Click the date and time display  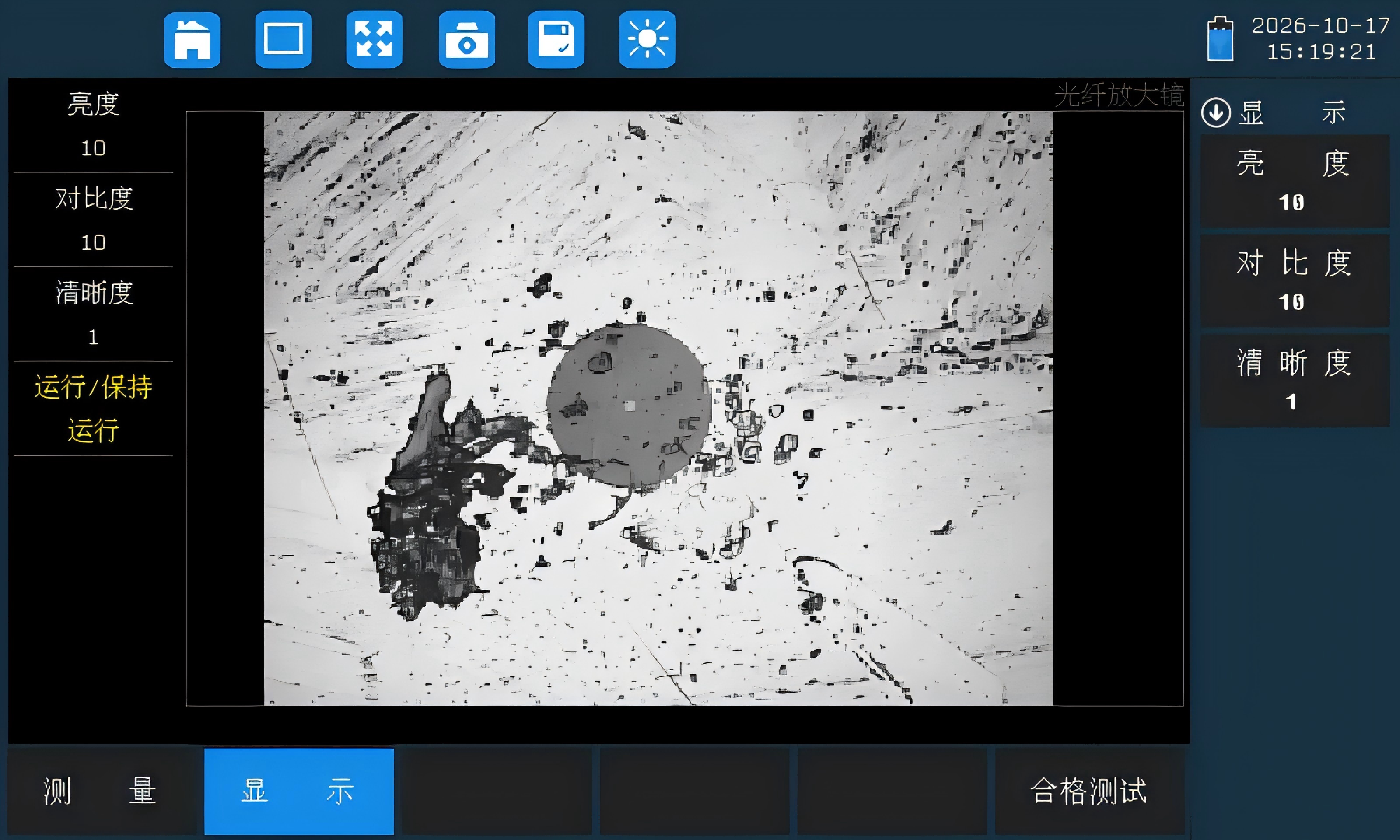click(1320, 38)
